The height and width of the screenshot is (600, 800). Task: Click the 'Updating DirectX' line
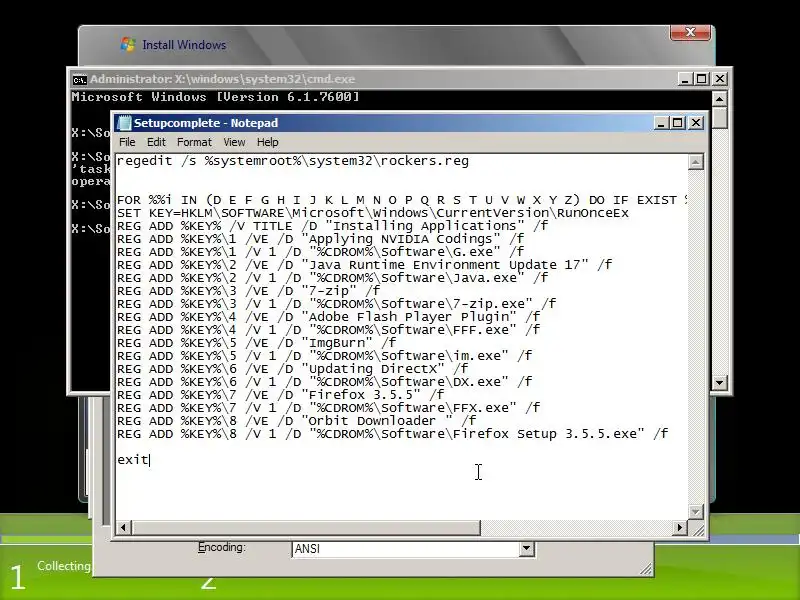click(x=293, y=369)
